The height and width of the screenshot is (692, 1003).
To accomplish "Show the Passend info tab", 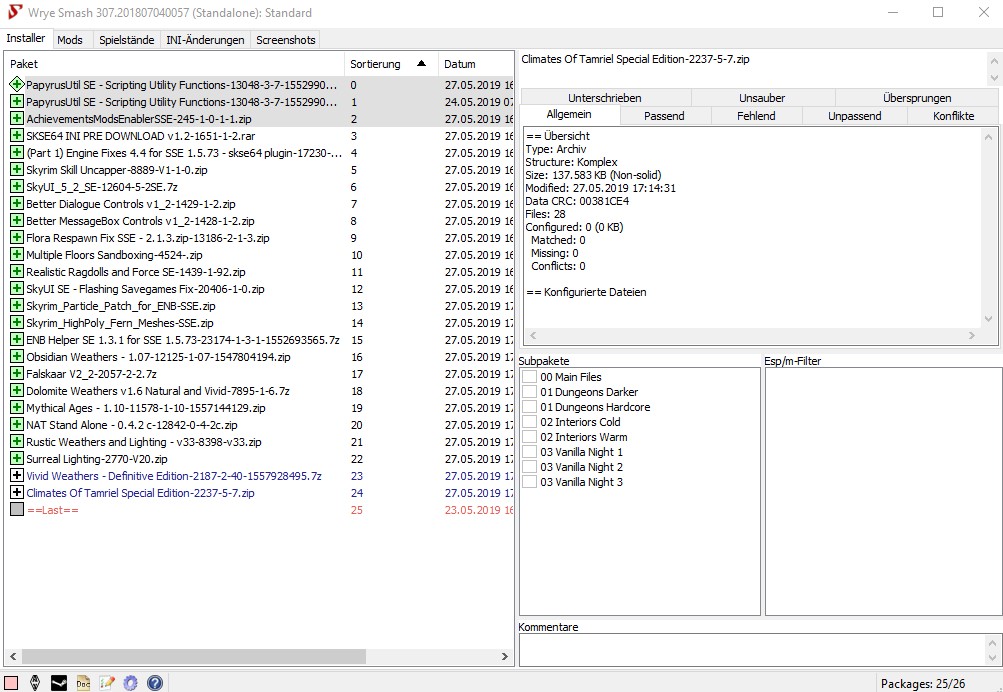I will tap(664, 116).
